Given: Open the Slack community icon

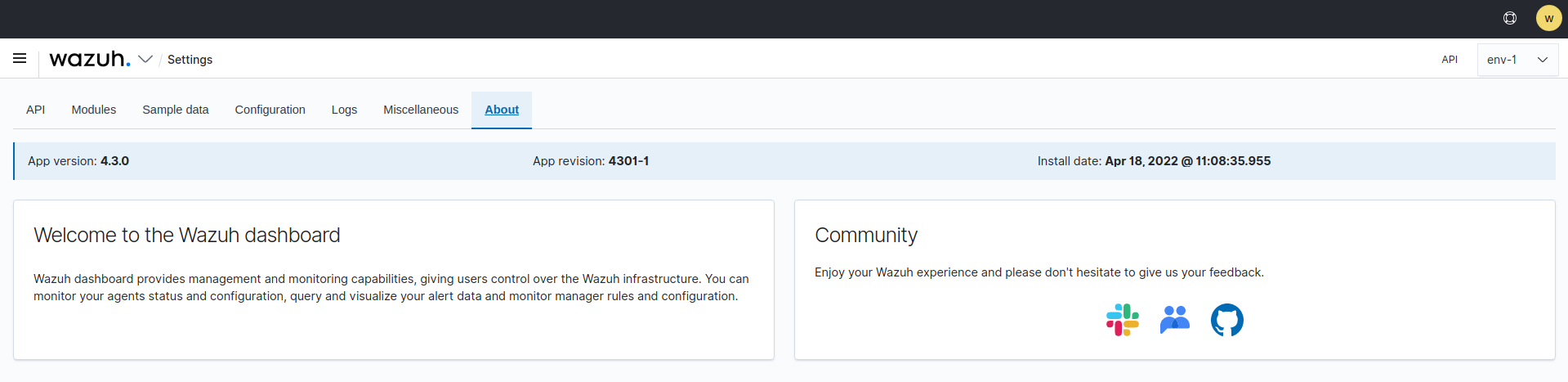Looking at the screenshot, I should [x=1123, y=320].
